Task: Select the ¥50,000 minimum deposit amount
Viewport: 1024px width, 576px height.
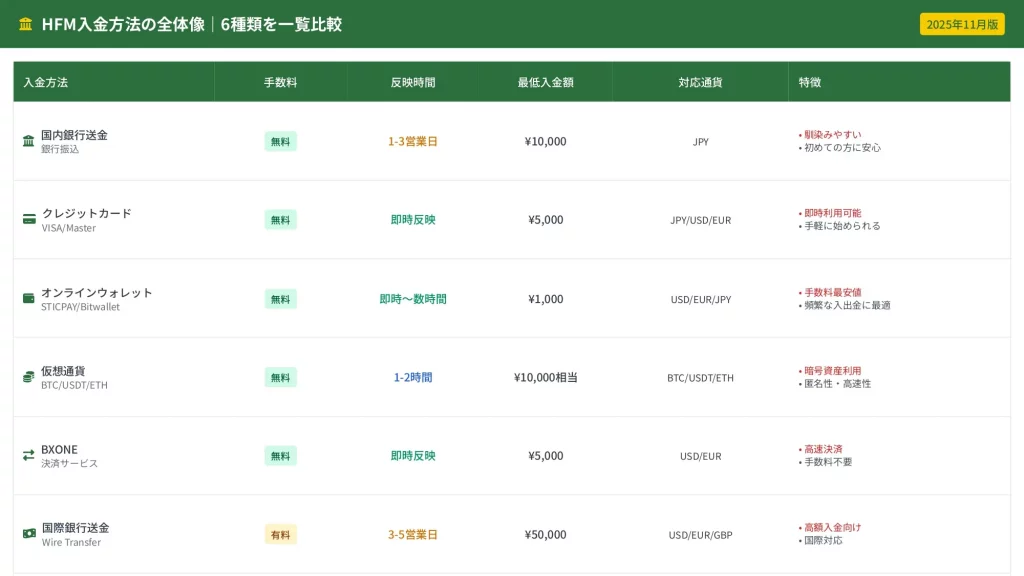Action: (x=545, y=535)
